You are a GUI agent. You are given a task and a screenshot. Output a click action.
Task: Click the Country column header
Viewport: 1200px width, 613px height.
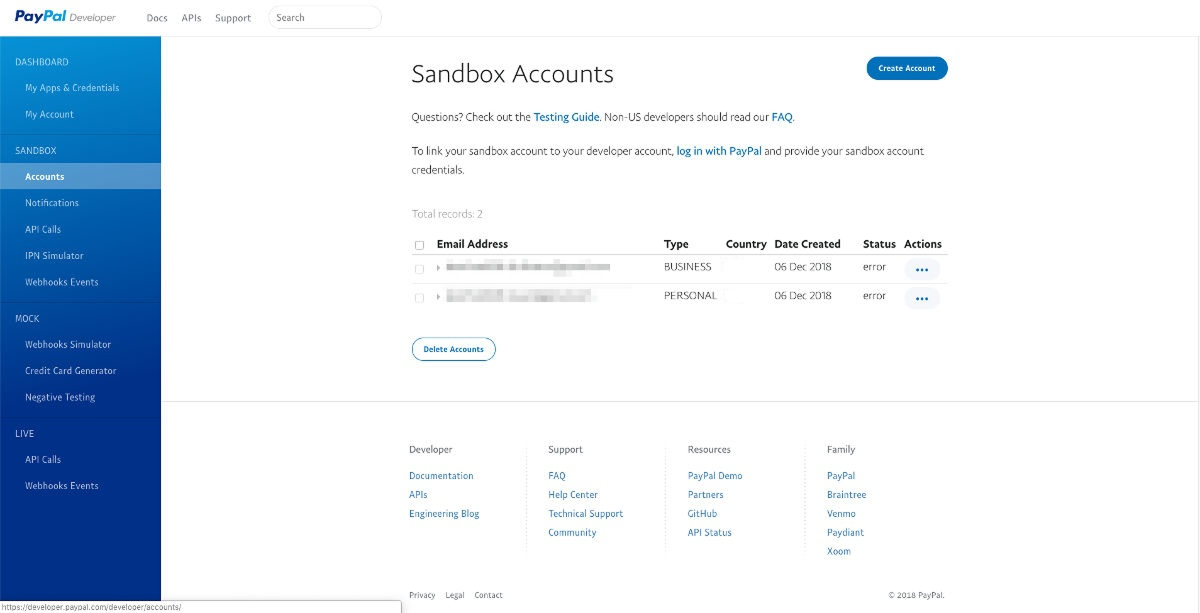point(746,244)
